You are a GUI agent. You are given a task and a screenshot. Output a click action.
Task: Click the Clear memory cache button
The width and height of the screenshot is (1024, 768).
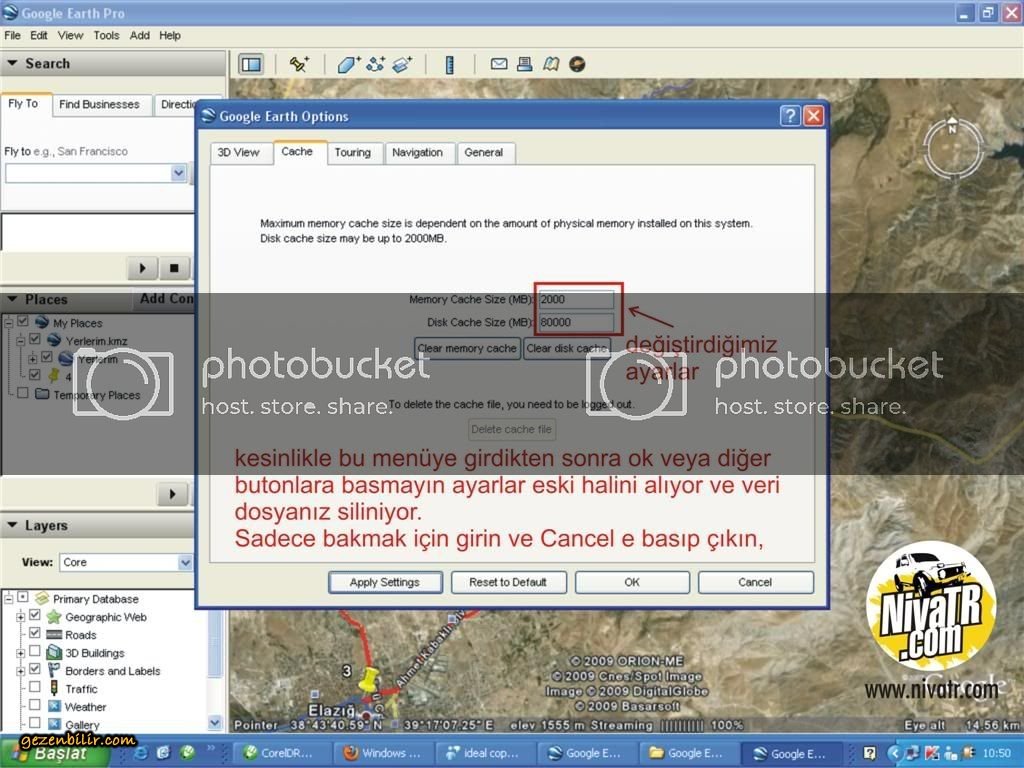[467, 349]
